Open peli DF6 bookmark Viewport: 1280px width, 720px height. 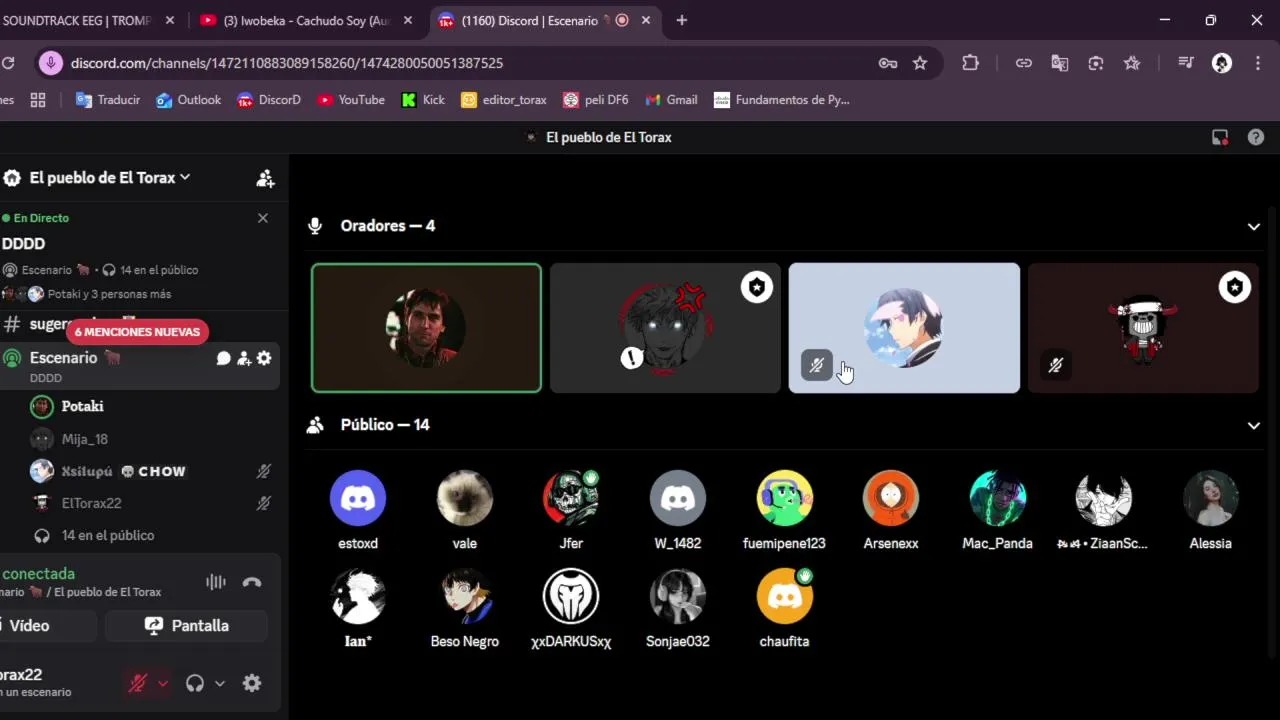(x=596, y=100)
